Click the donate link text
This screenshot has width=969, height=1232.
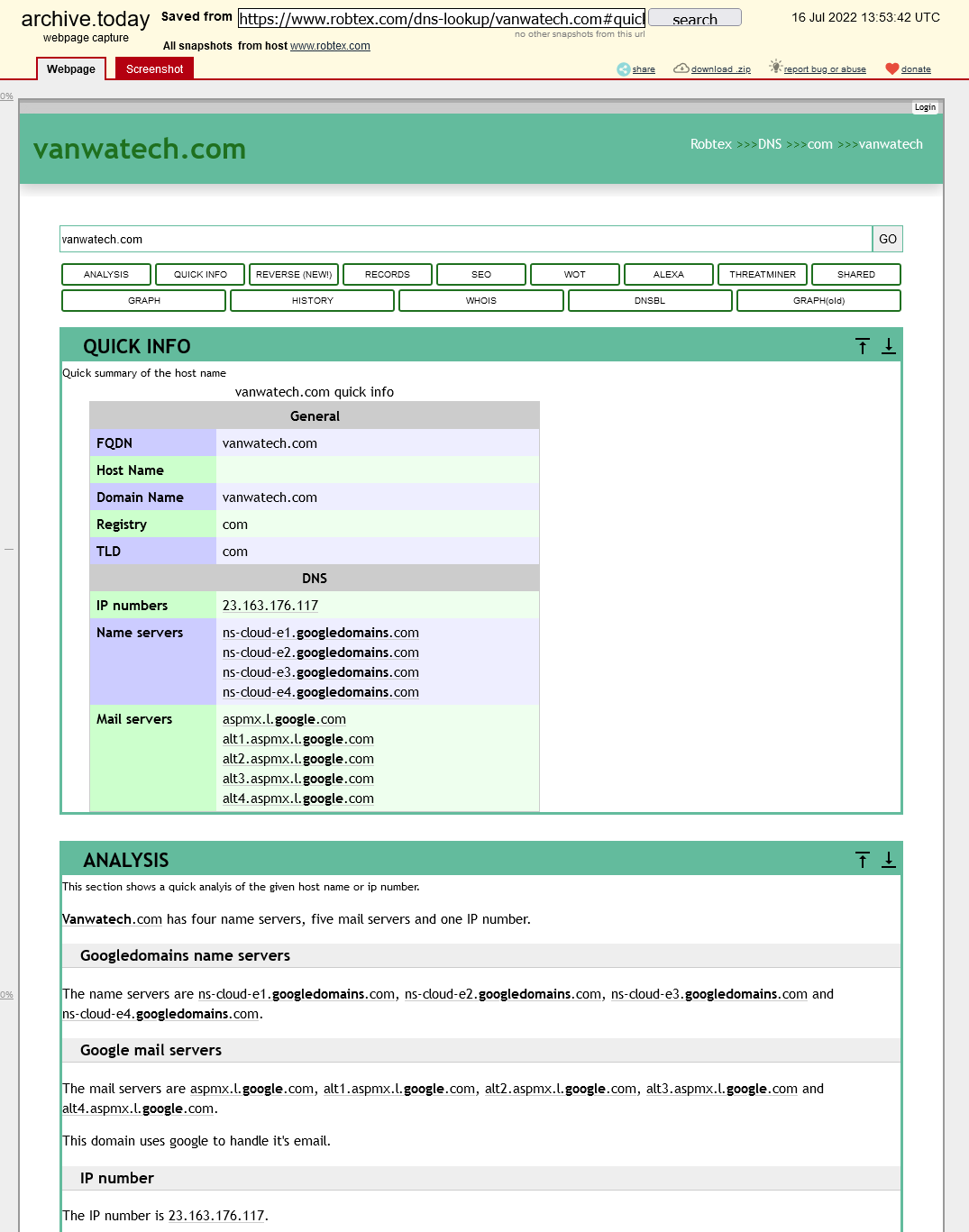pyautogui.click(x=916, y=69)
